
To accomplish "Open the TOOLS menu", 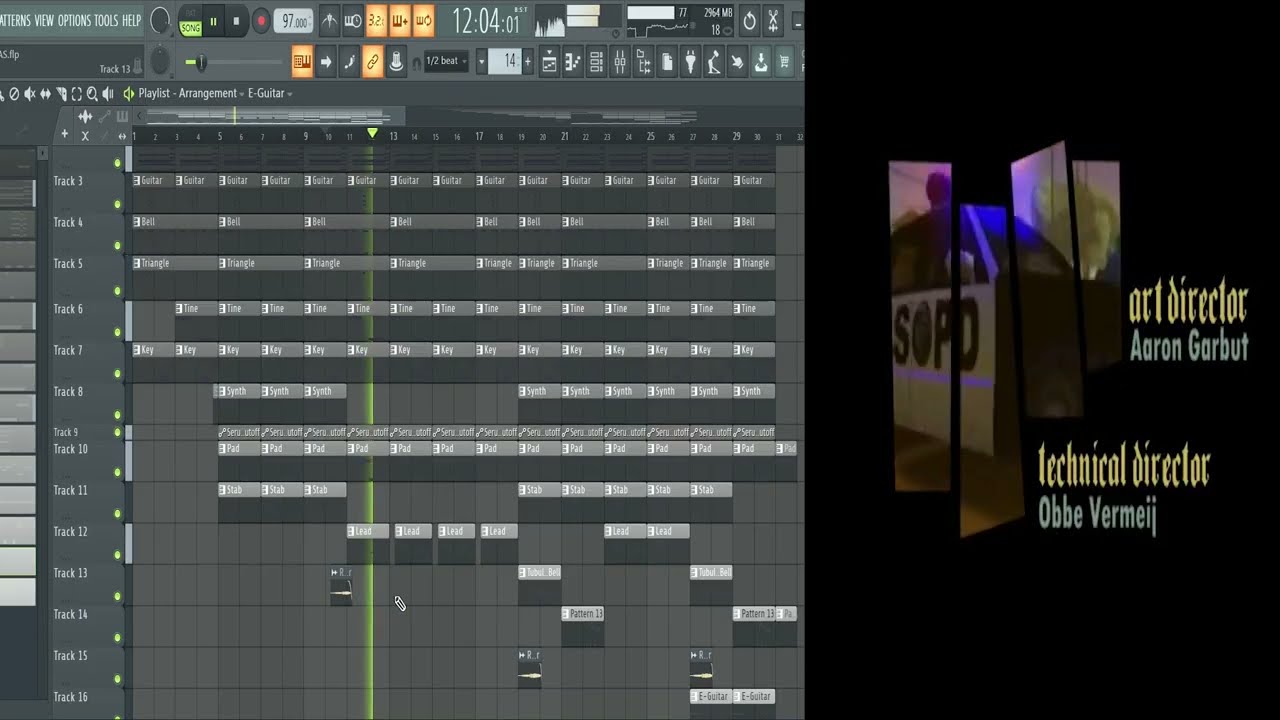I will [x=106, y=20].
